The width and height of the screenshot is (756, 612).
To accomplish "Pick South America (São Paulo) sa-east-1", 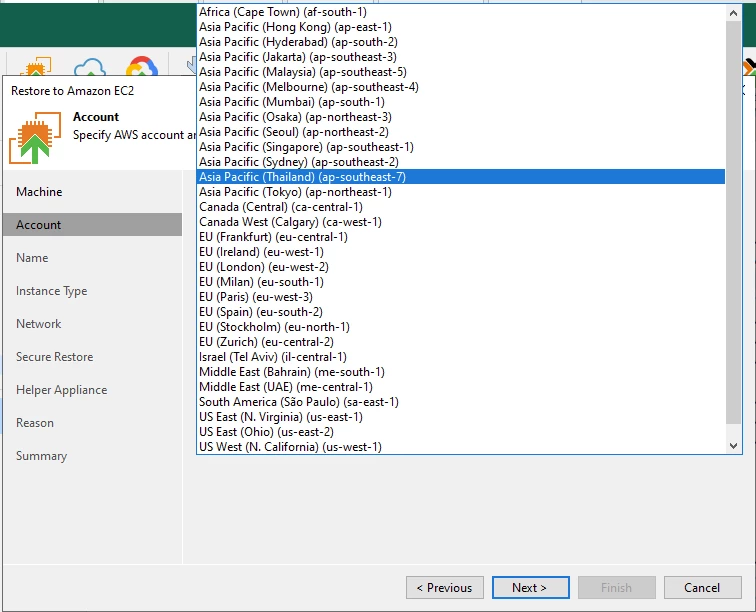I will tap(461, 402).
